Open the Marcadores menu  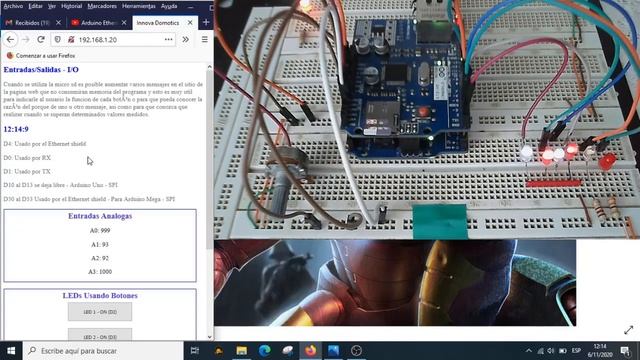[x=102, y=6]
